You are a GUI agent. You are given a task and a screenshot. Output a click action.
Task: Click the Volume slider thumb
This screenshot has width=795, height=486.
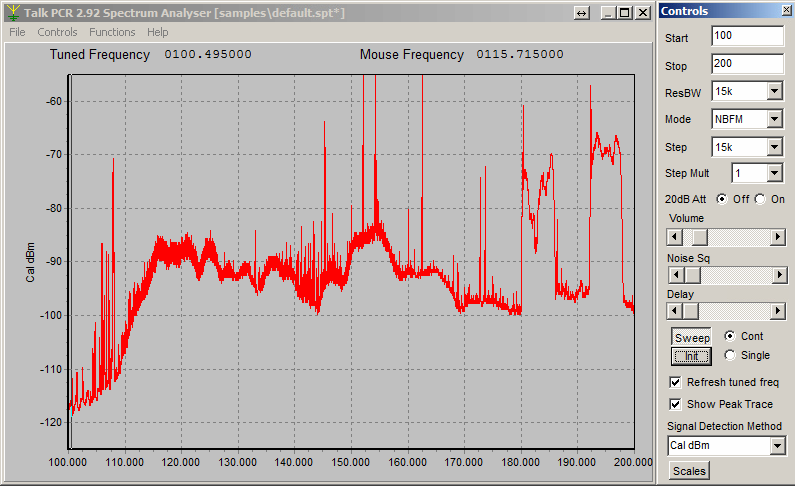pyautogui.click(x=700, y=237)
